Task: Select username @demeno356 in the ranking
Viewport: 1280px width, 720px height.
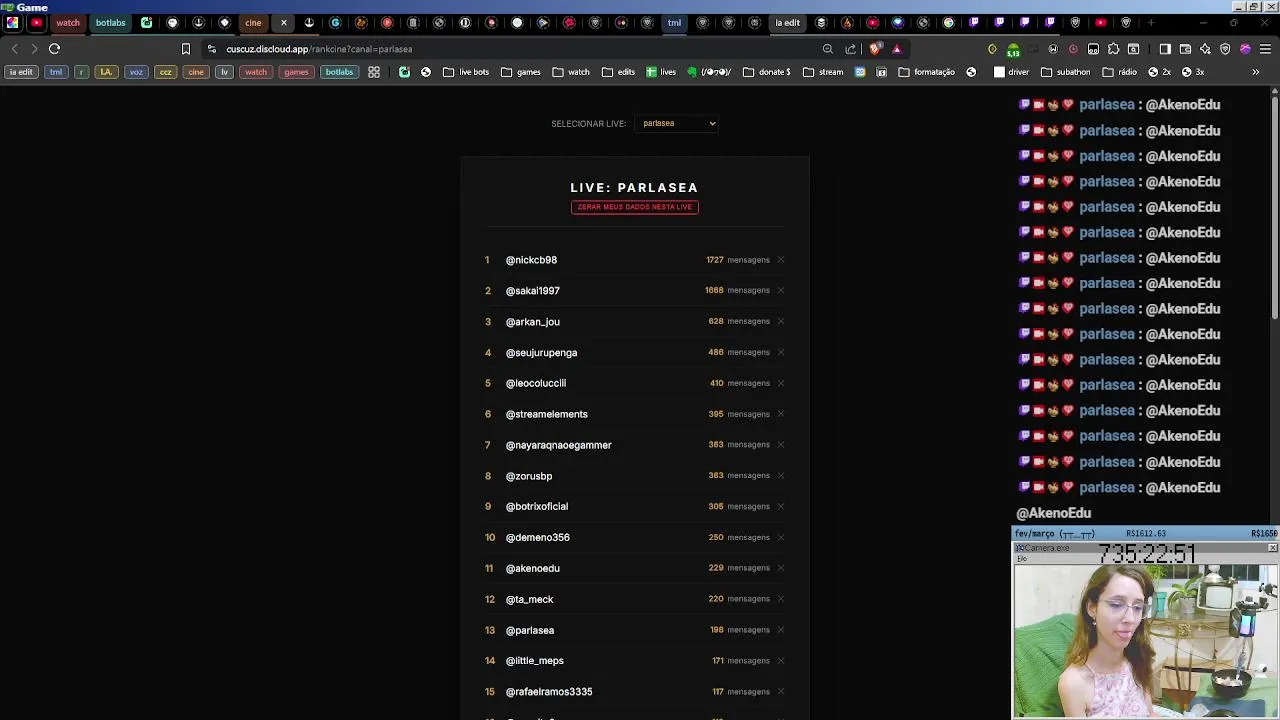Action: point(538,537)
